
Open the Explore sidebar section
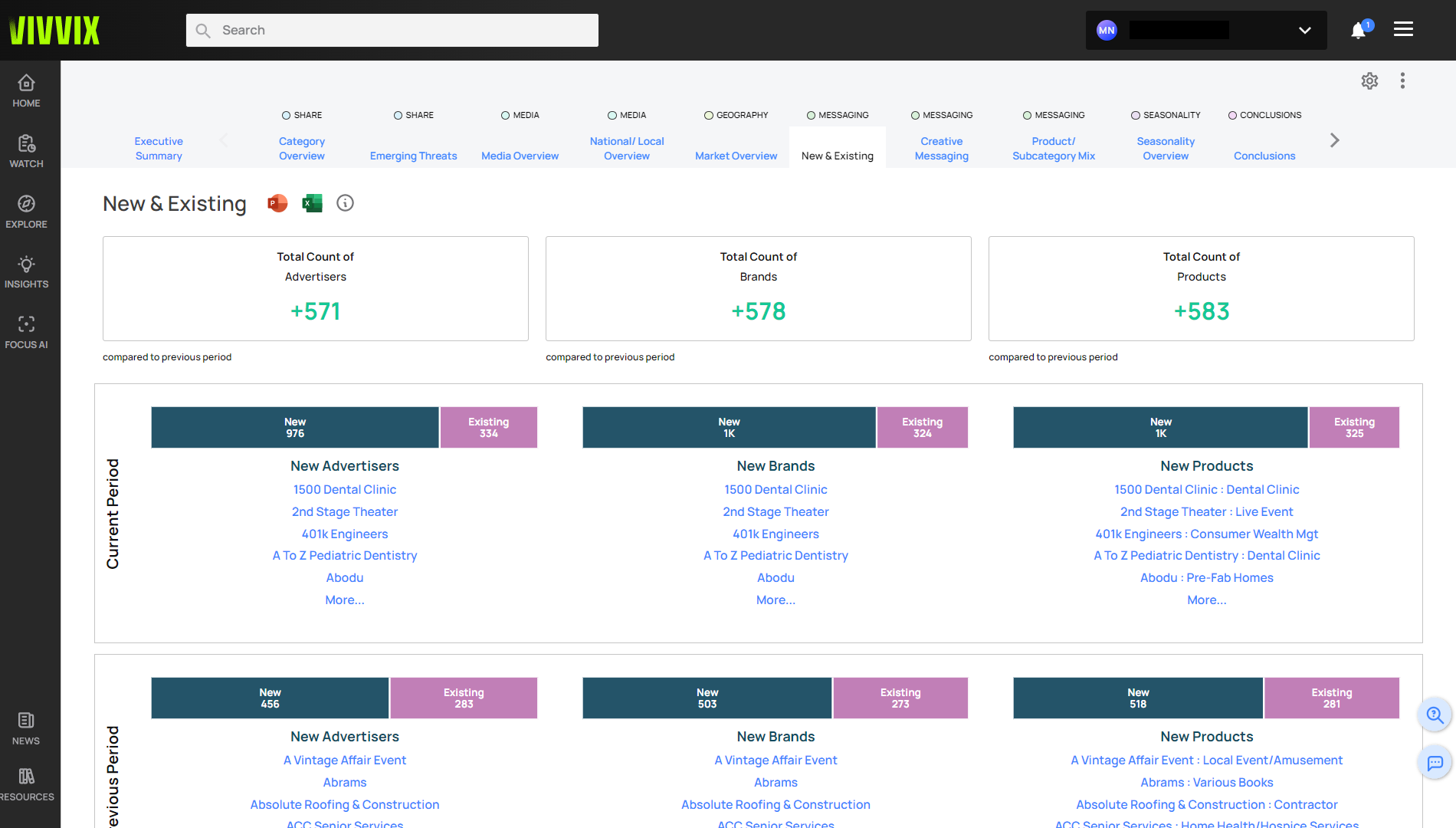tap(26, 212)
